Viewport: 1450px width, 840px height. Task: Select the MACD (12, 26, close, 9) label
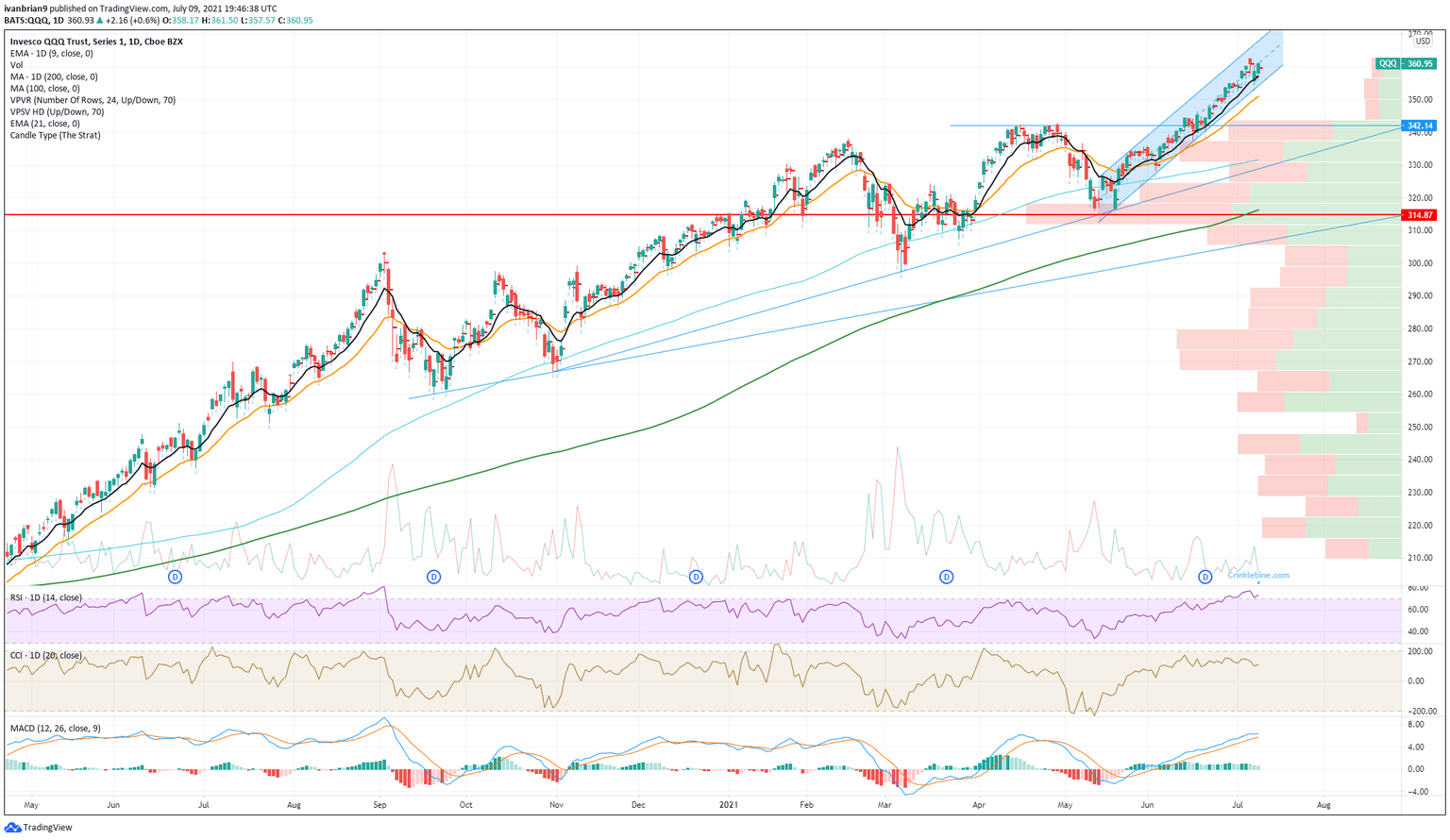tap(55, 729)
